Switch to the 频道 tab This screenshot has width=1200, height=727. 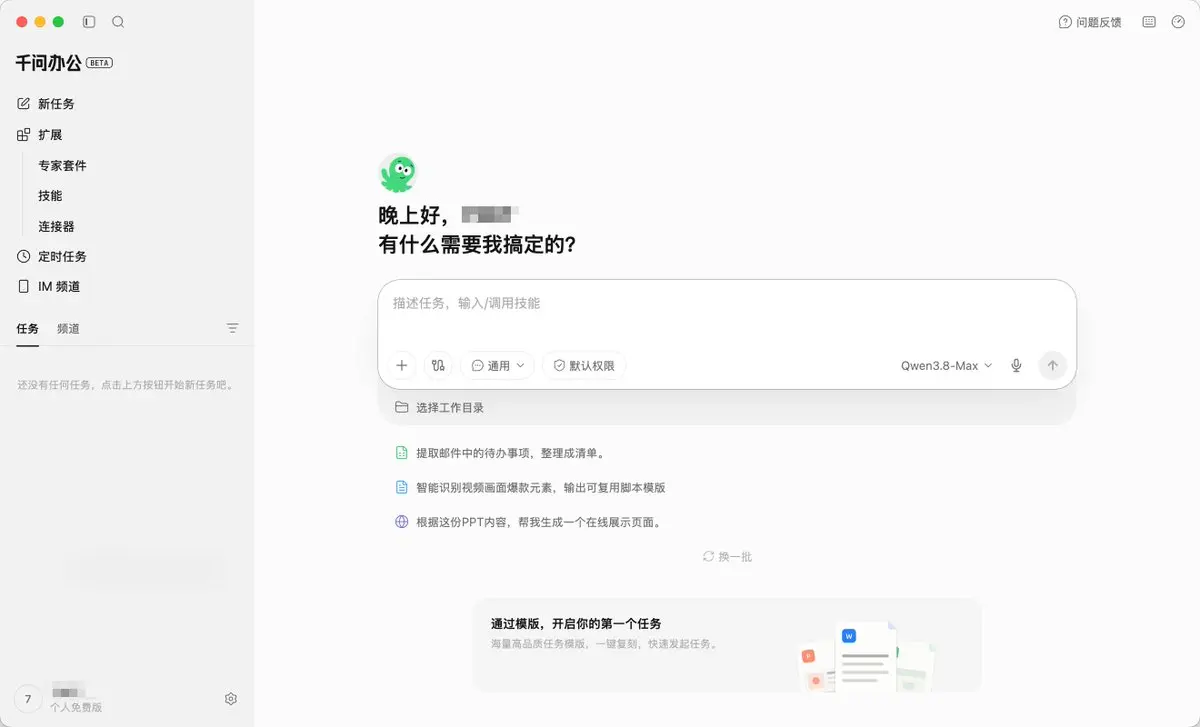coord(68,328)
